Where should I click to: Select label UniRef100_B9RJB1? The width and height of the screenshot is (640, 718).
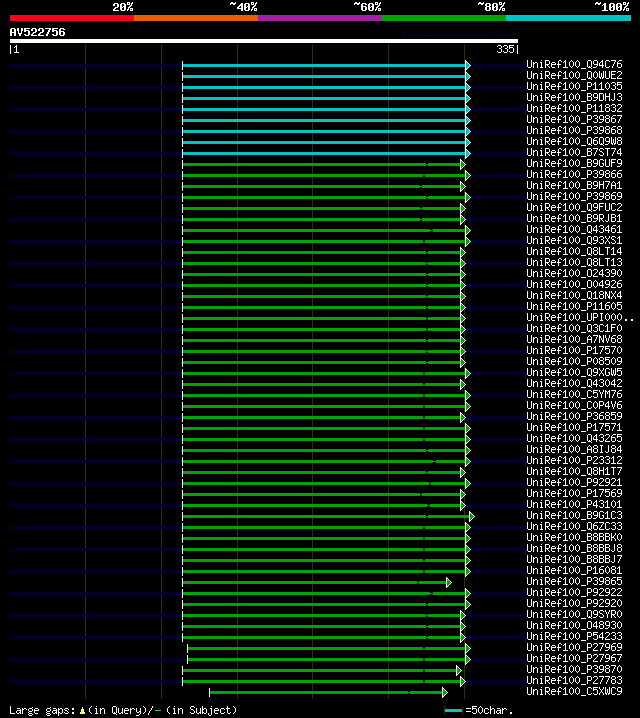pyautogui.click(x=574, y=218)
